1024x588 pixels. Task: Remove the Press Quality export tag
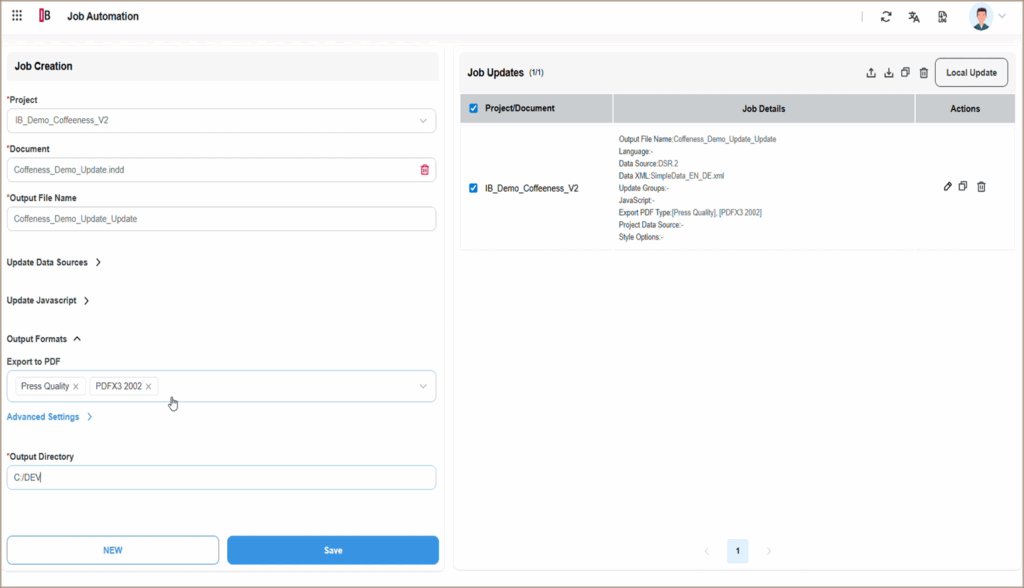tap(77, 385)
